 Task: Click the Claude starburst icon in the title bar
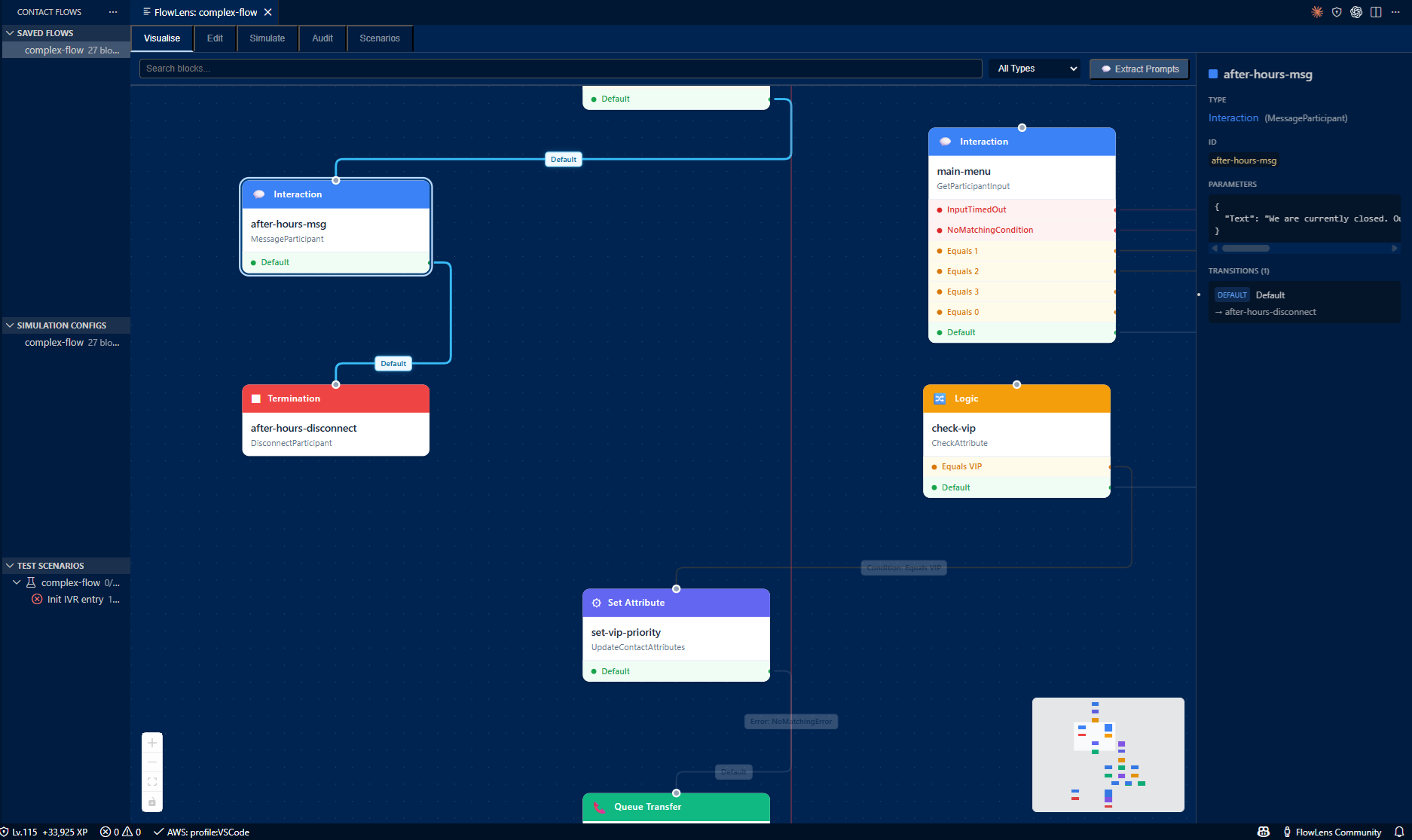point(1317,12)
